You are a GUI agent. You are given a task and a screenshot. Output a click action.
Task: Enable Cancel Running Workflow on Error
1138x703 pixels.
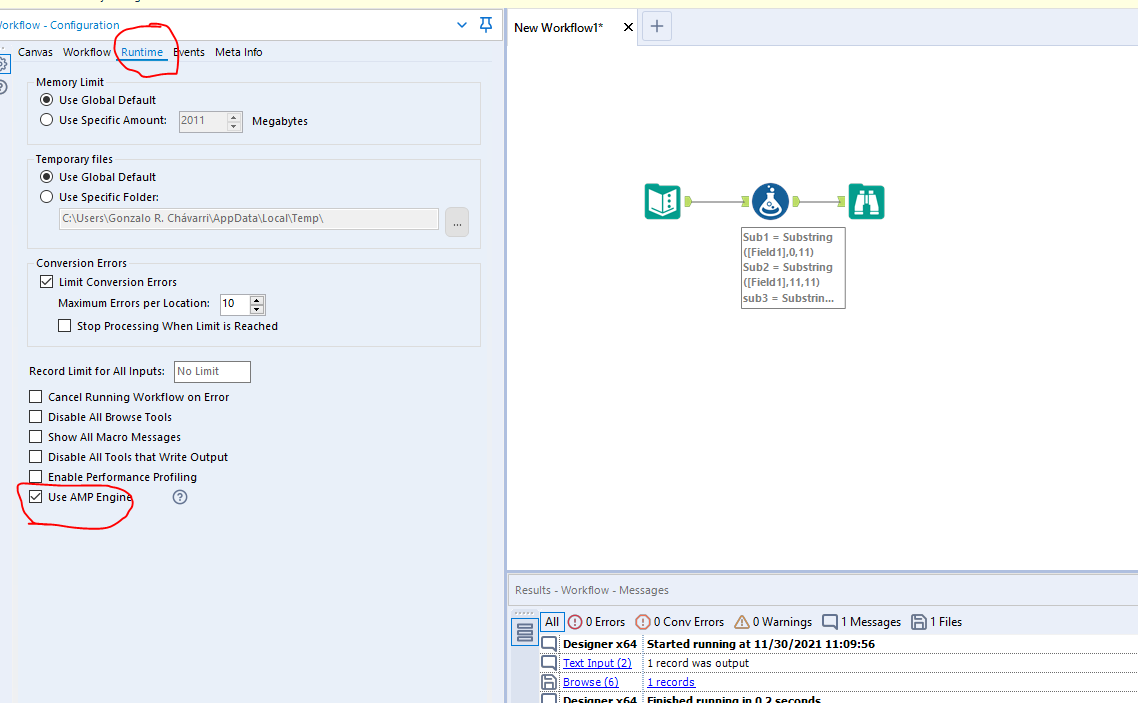click(x=36, y=397)
